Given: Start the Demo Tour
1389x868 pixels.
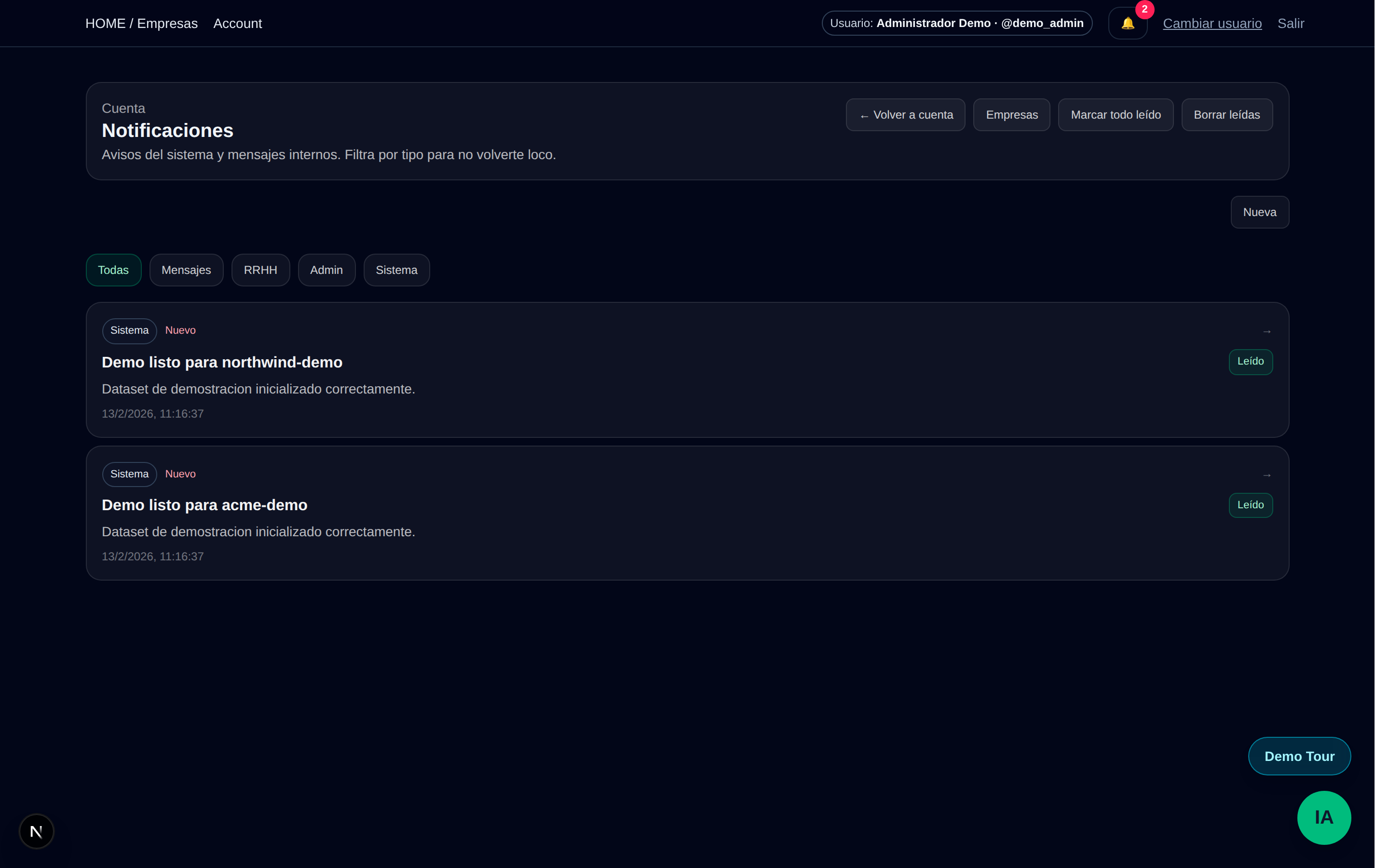Looking at the screenshot, I should point(1299,756).
